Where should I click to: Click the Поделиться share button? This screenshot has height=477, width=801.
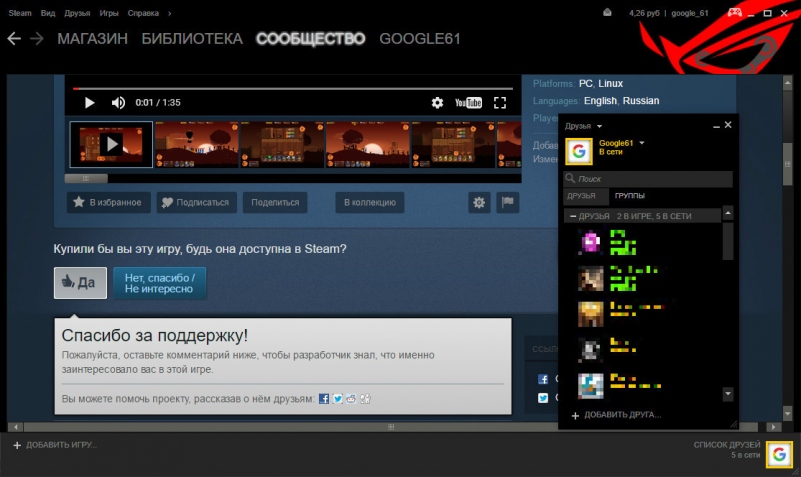(x=275, y=202)
